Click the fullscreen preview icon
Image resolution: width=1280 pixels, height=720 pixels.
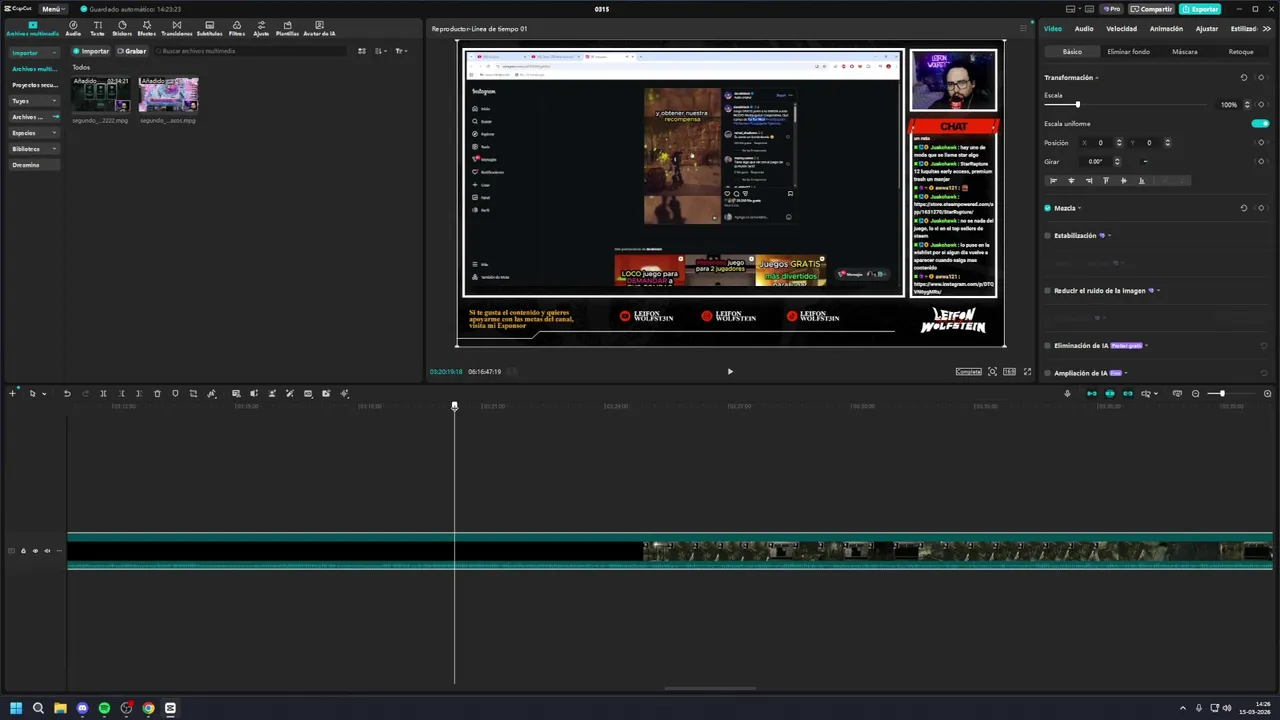pyautogui.click(x=1027, y=371)
